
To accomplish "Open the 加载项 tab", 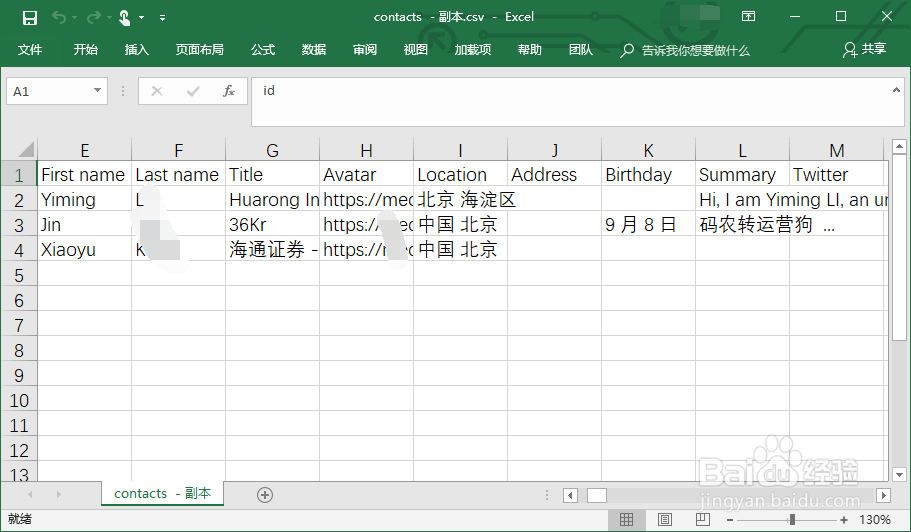I will tap(473, 50).
